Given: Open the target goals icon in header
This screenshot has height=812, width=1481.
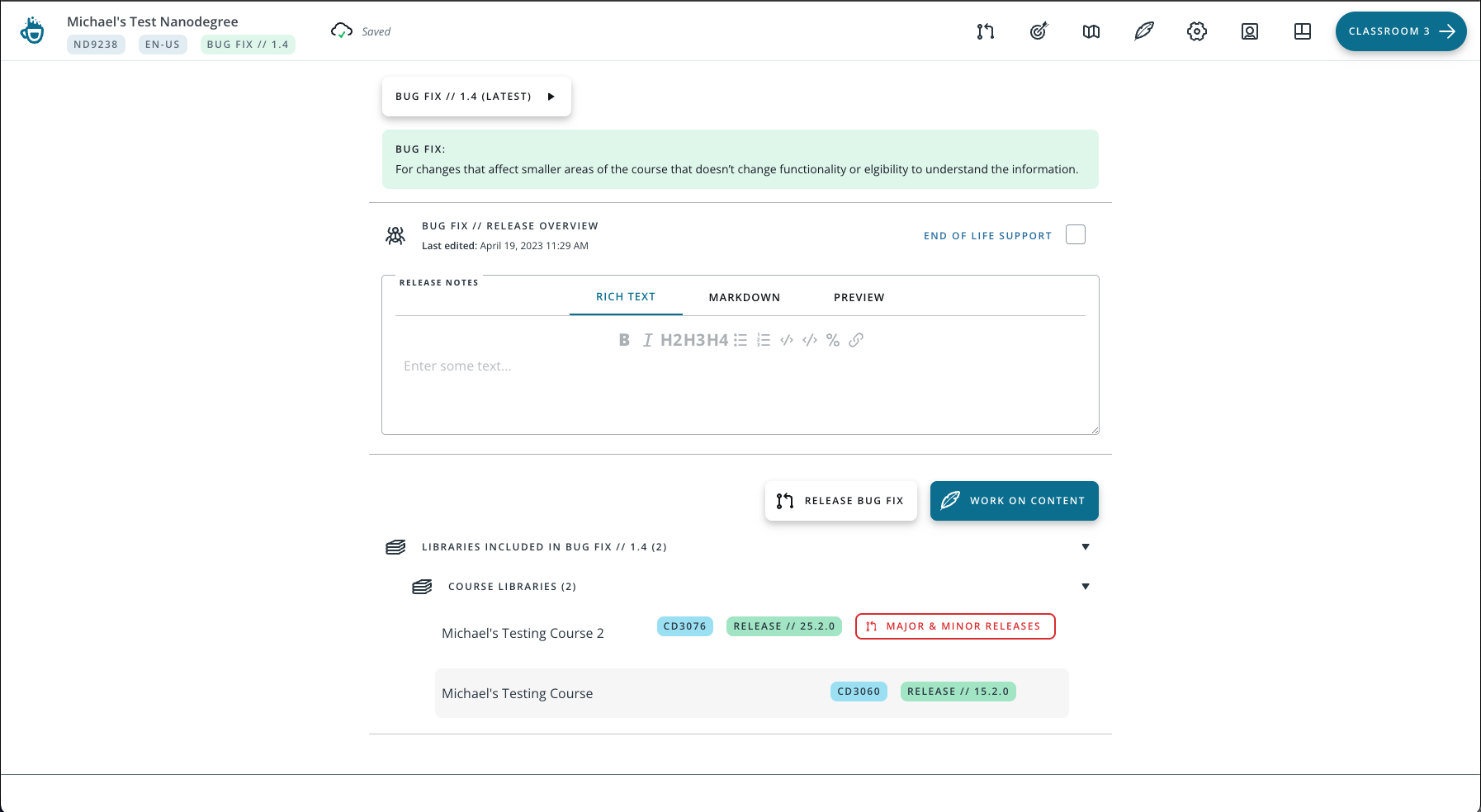Looking at the screenshot, I should tap(1039, 31).
